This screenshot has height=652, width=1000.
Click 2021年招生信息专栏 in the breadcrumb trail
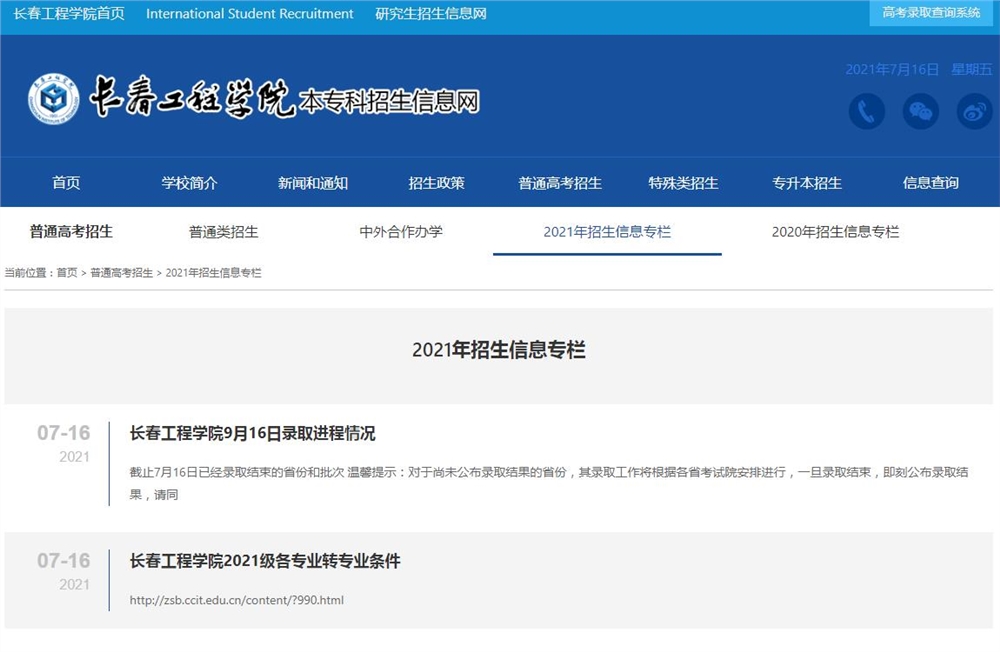coord(214,272)
